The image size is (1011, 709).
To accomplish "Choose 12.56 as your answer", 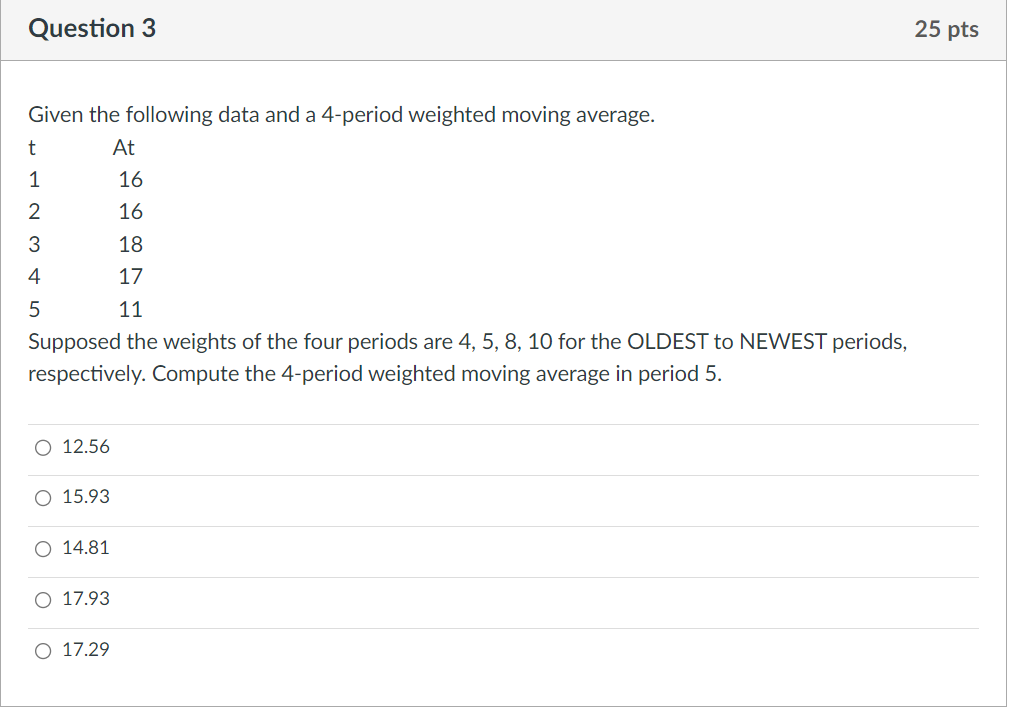I will 85,447.
